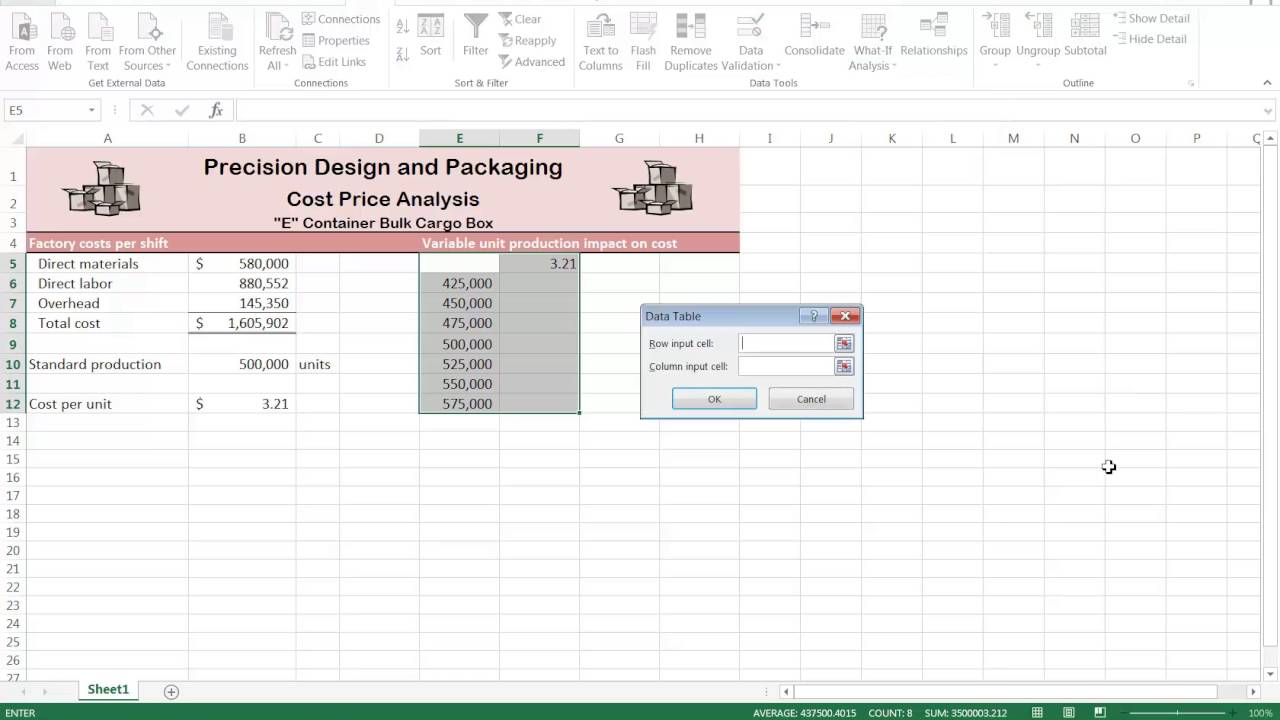The width and height of the screenshot is (1280, 720).
Task: Confirm the Data Table with OK
Action: [x=714, y=399]
